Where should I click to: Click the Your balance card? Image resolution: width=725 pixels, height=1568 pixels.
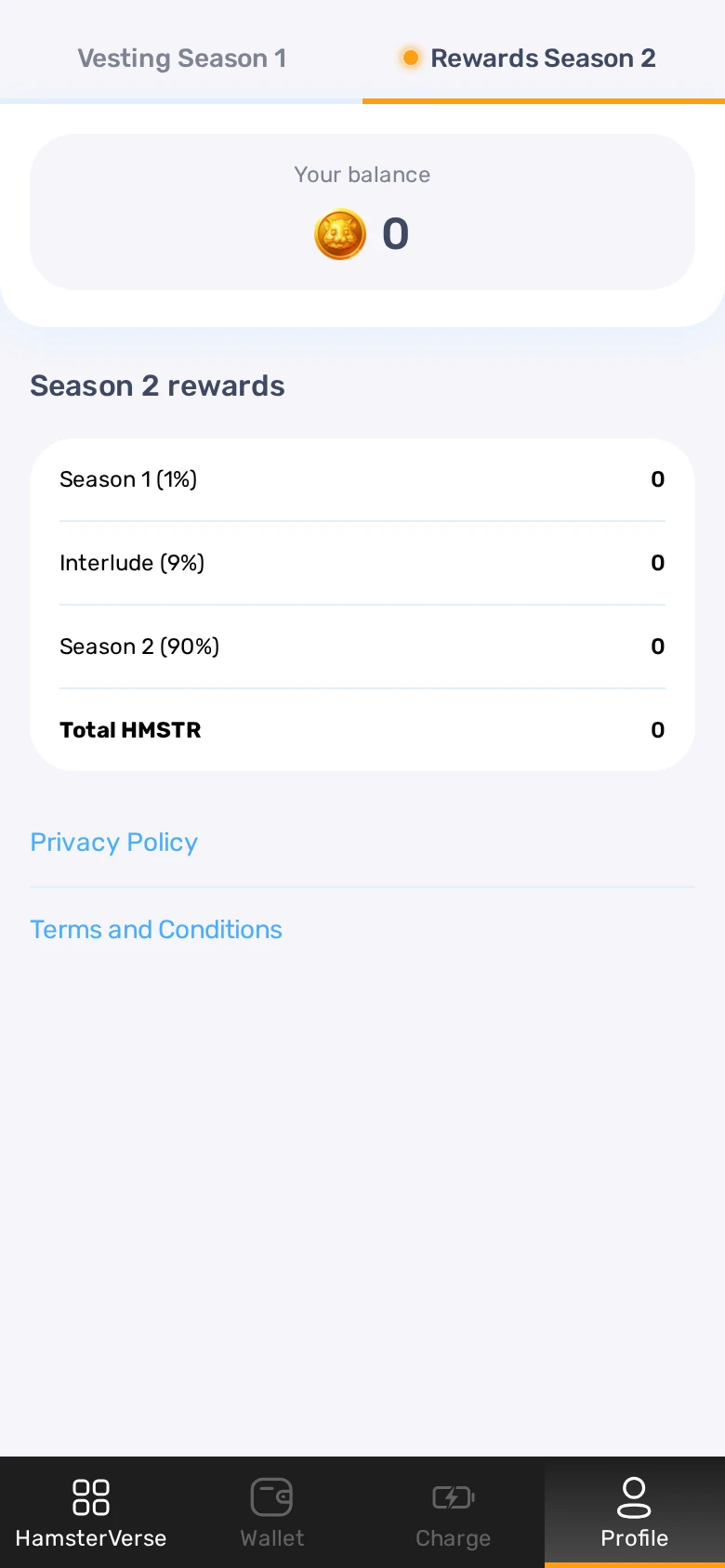click(362, 212)
